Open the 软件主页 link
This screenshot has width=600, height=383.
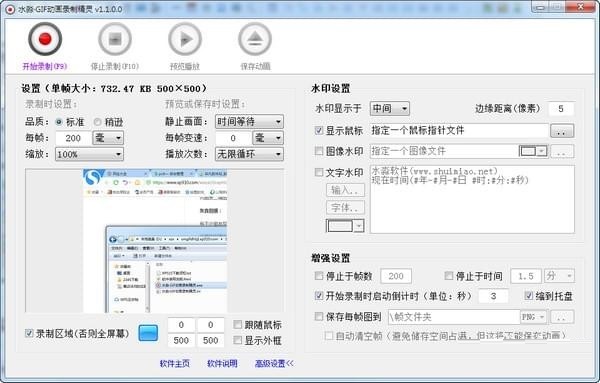(174, 363)
